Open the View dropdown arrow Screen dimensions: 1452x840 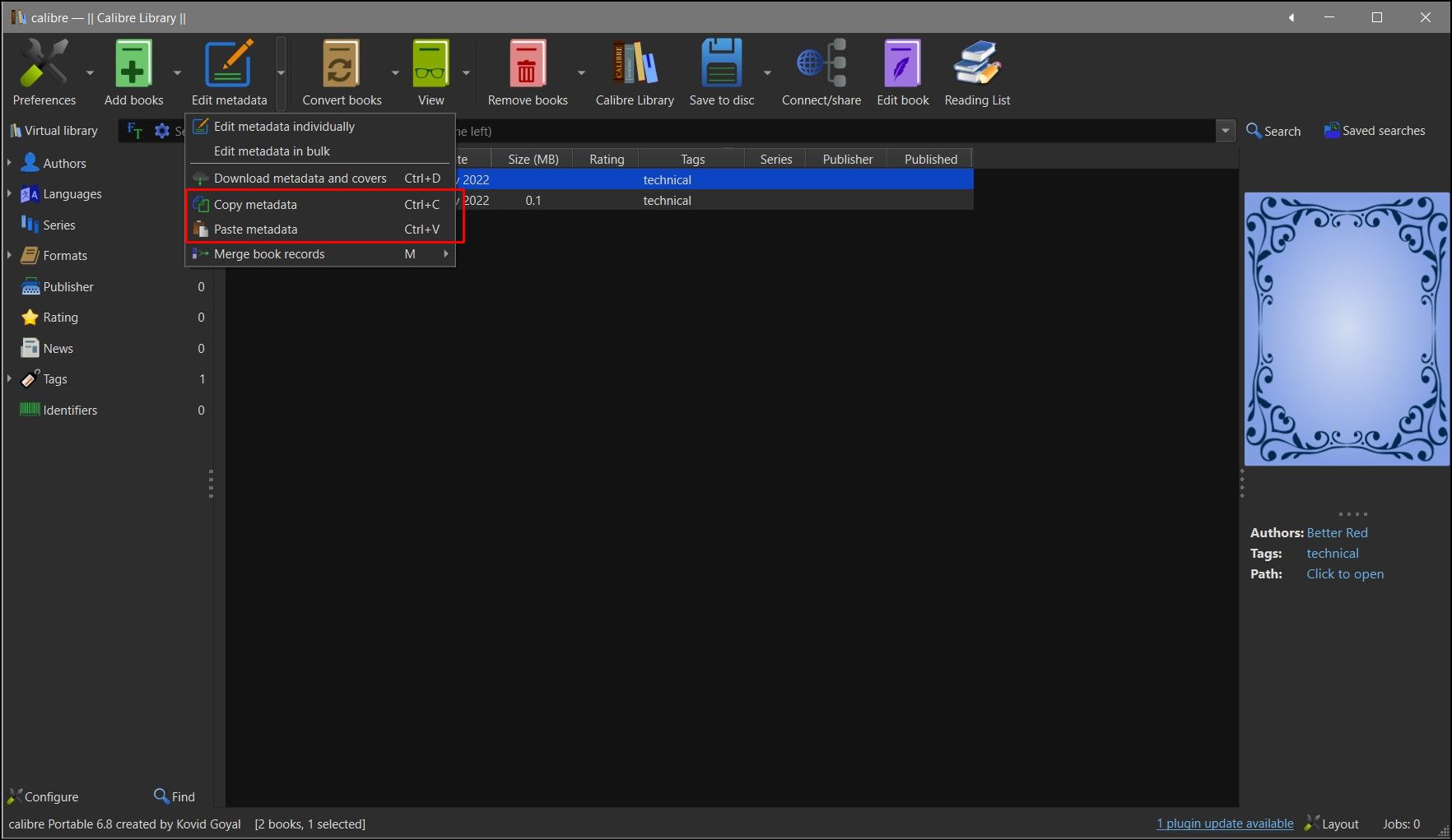(x=466, y=72)
